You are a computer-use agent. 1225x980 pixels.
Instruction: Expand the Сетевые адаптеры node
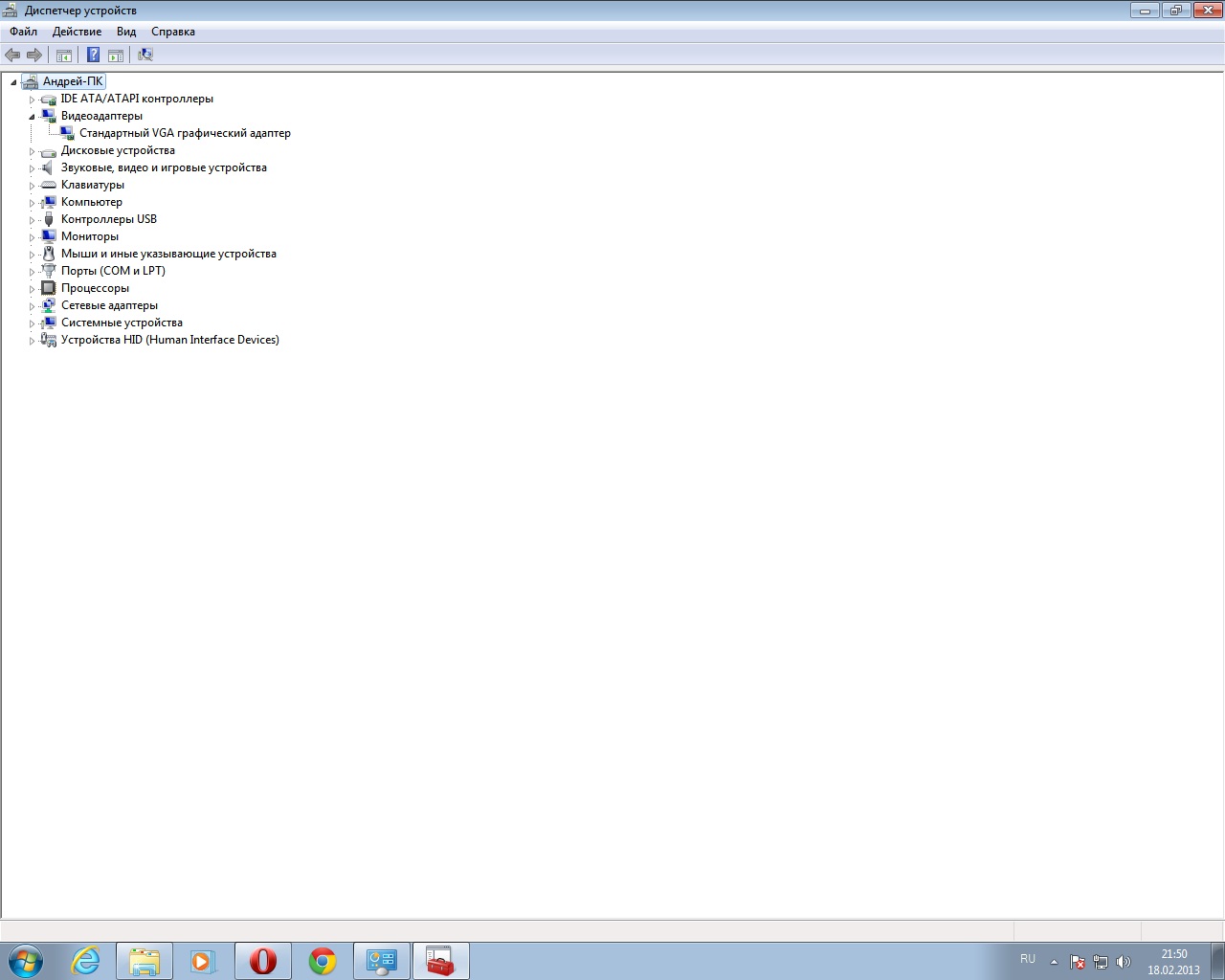pos(32,306)
